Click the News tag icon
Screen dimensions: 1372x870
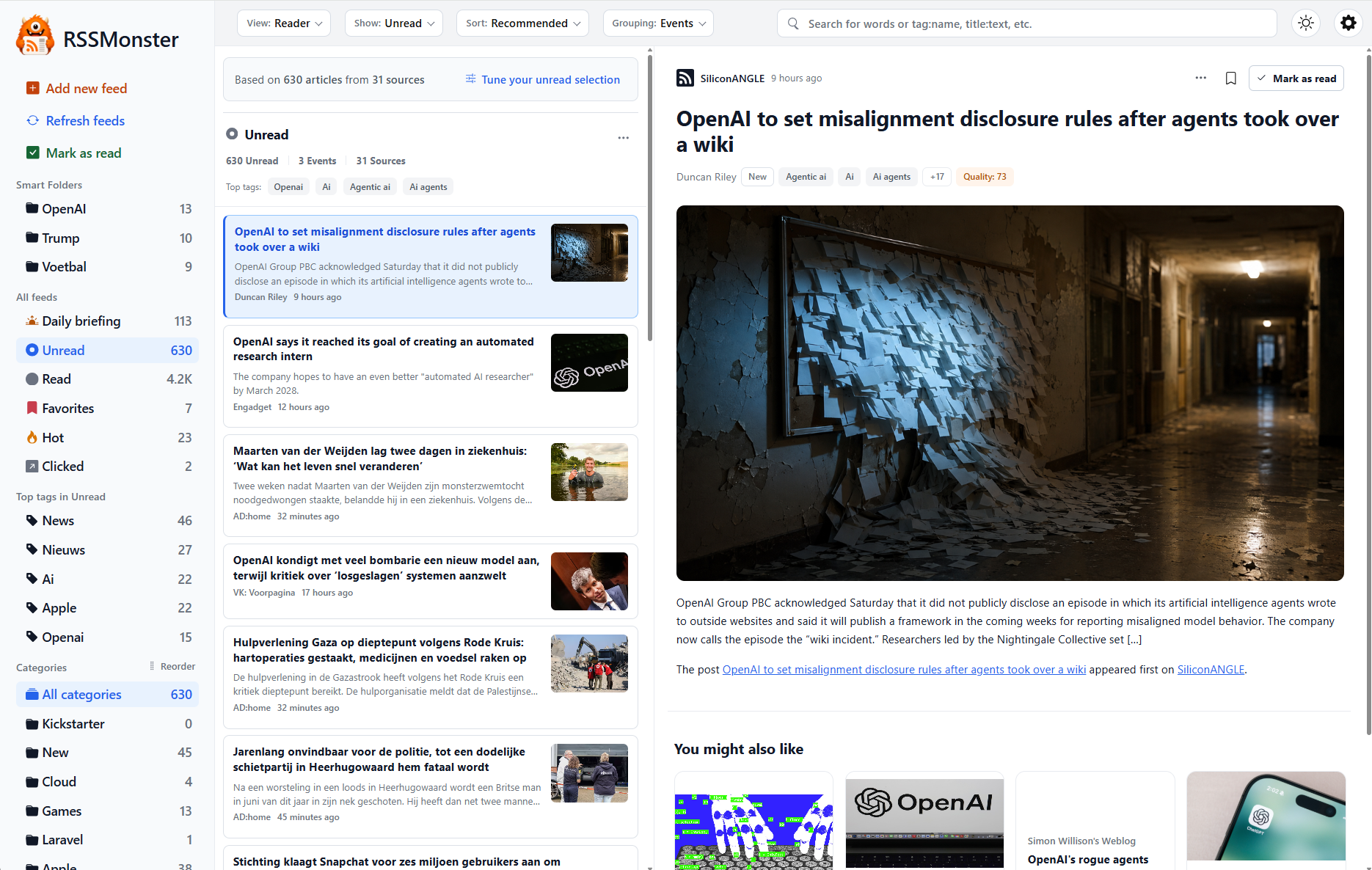click(x=32, y=521)
